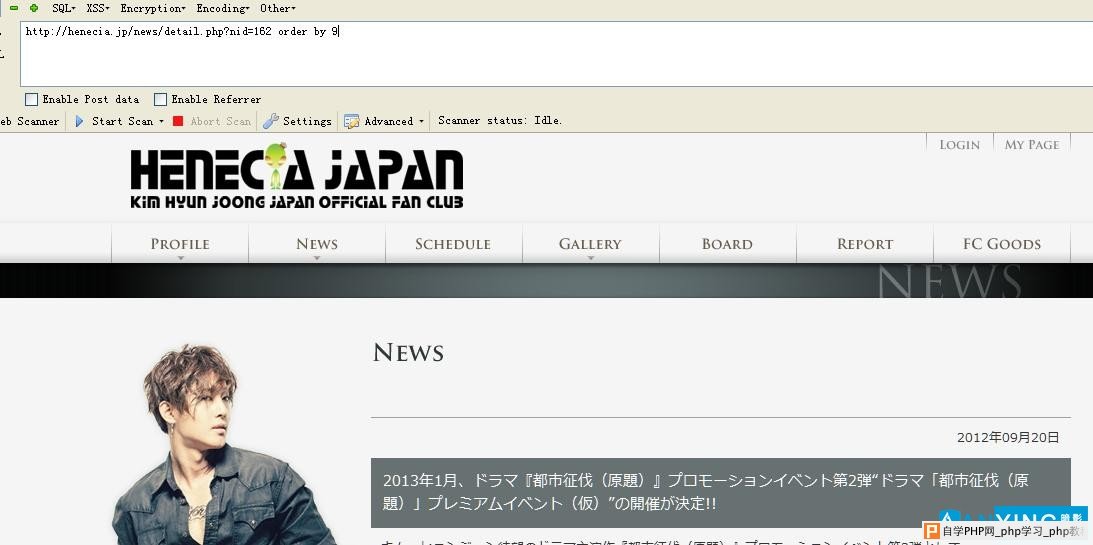Click the Settings label
This screenshot has width=1093, height=545.
[x=307, y=121]
